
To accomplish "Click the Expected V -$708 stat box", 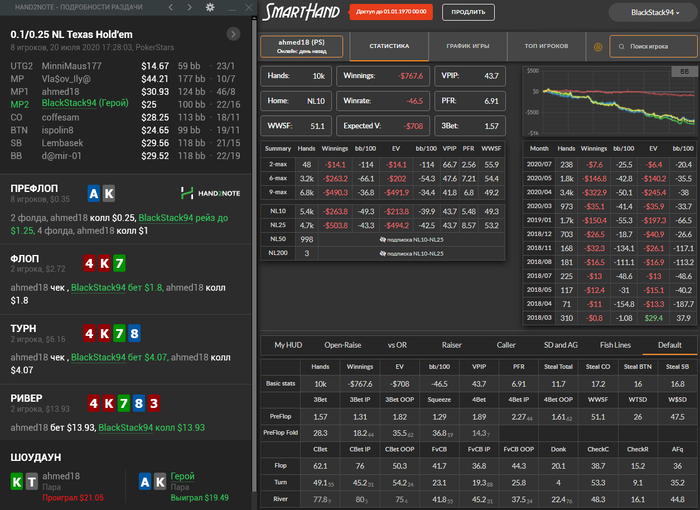I will tap(383, 126).
